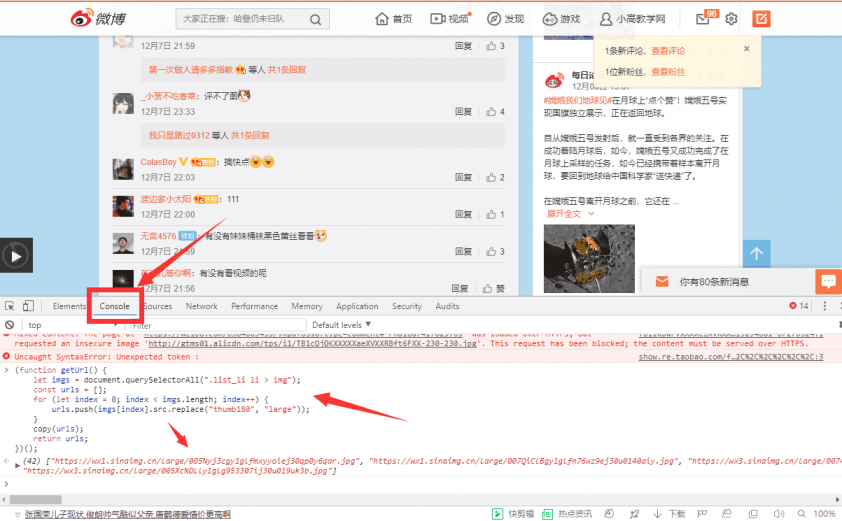Switch to the Application tab
This screenshot has width=842, height=521.
tap(357, 306)
